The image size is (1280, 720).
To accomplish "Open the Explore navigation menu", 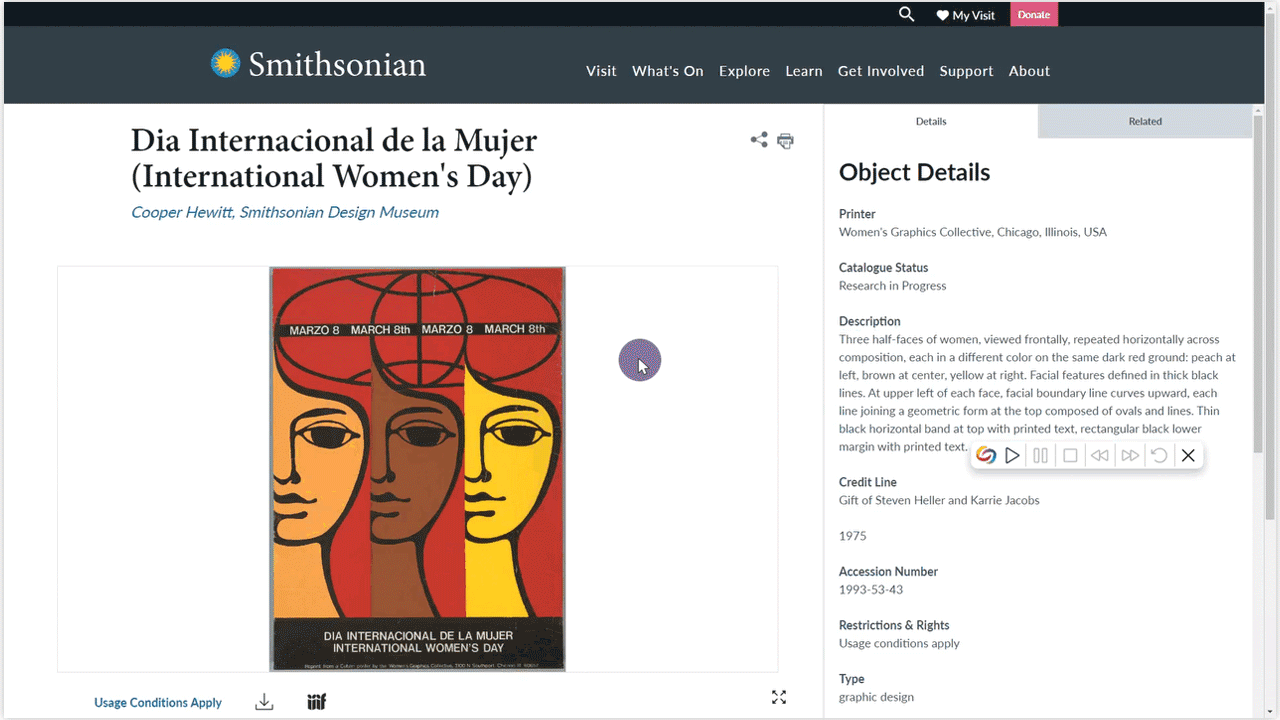I will [x=744, y=71].
